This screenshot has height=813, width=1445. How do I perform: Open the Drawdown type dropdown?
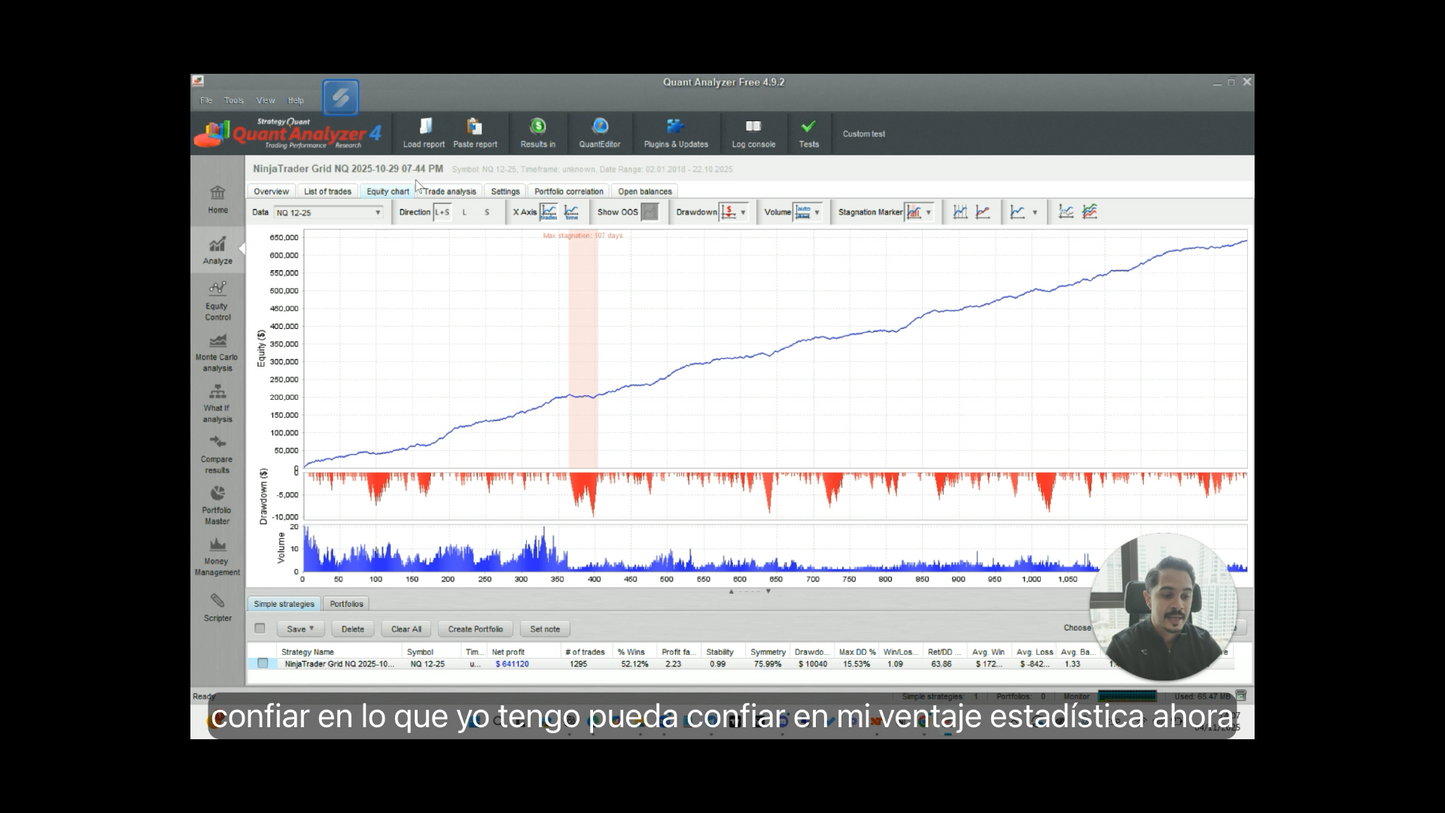coord(734,212)
